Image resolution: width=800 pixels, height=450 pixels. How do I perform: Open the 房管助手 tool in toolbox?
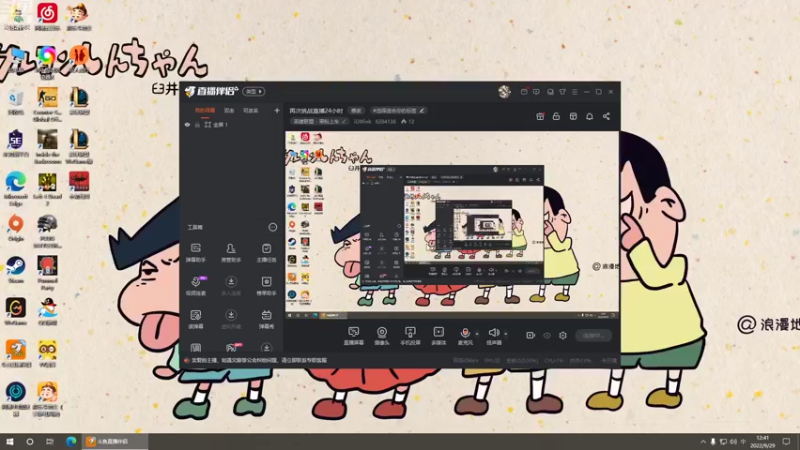(231, 253)
